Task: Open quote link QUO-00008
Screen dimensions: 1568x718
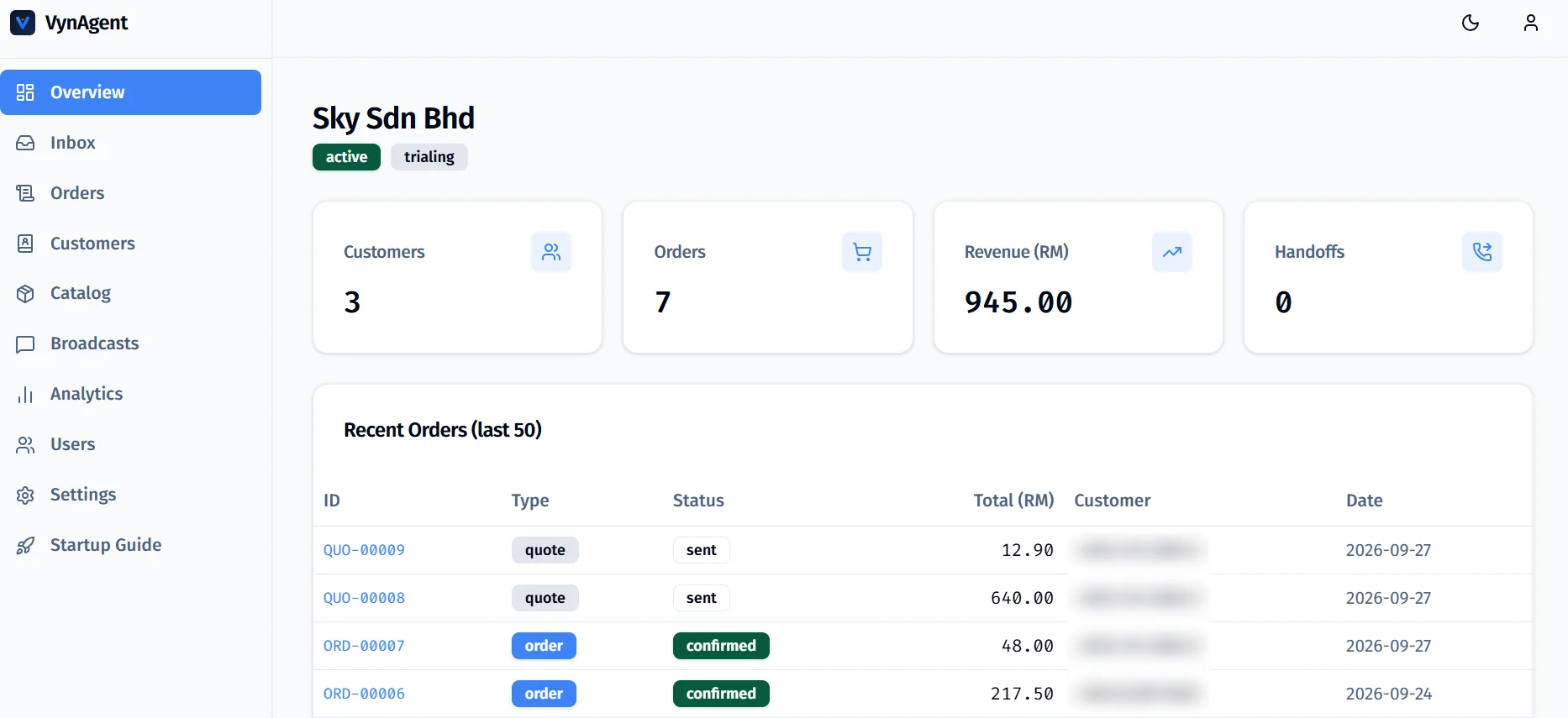Action: tap(364, 598)
